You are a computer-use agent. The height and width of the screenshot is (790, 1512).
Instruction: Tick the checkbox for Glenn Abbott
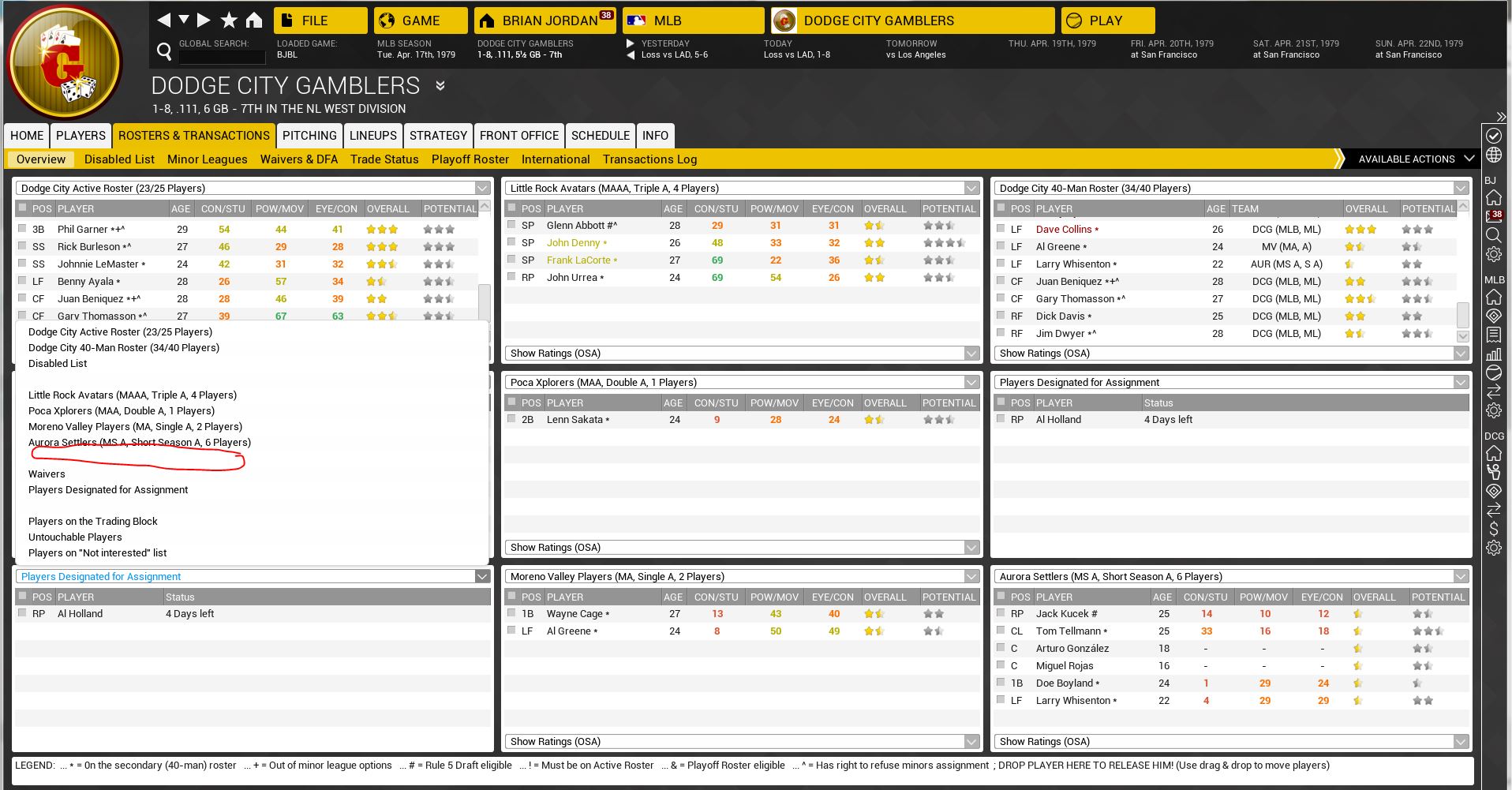coord(511,225)
